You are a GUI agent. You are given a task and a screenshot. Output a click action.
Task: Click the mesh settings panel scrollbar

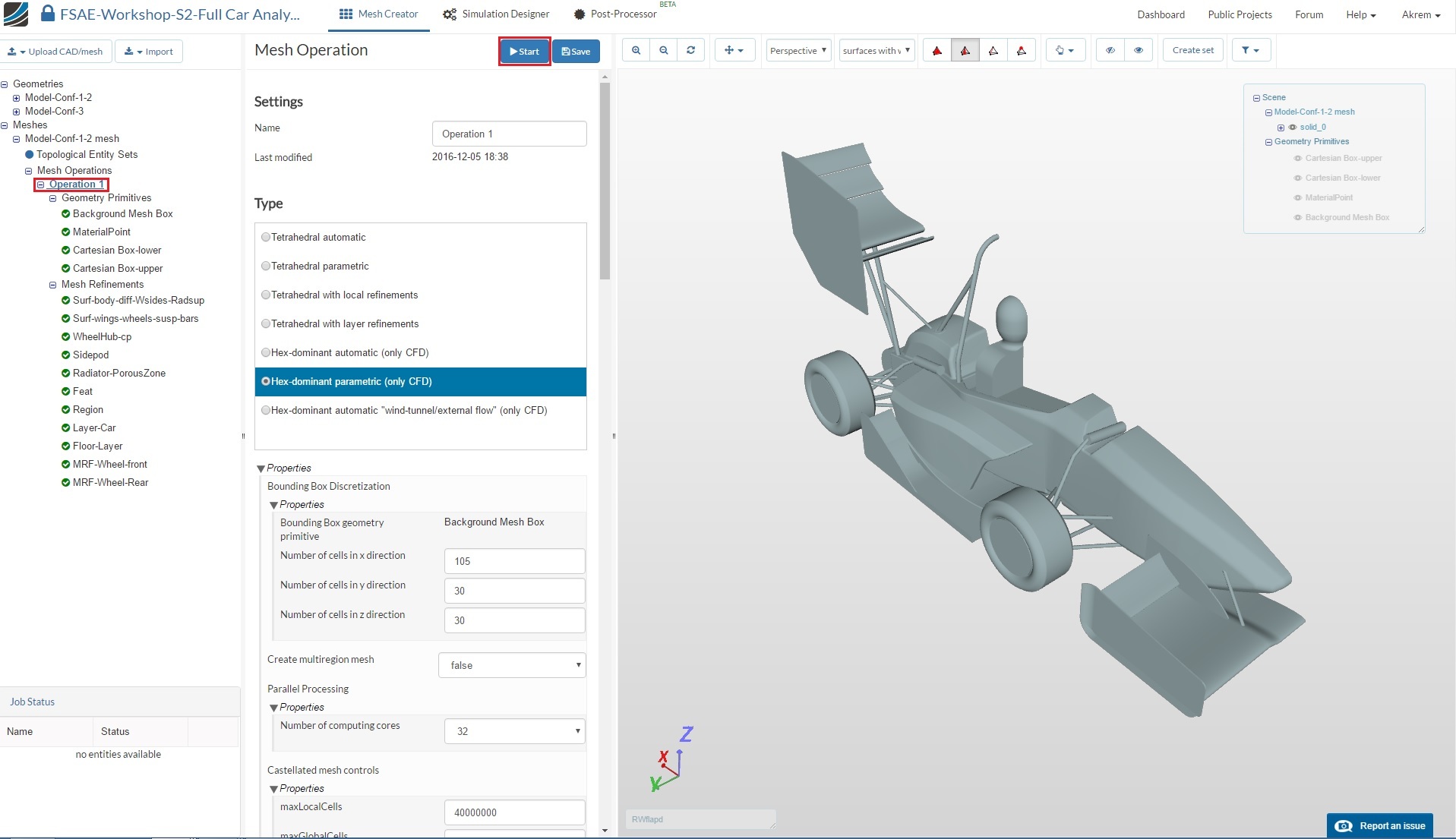605,182
